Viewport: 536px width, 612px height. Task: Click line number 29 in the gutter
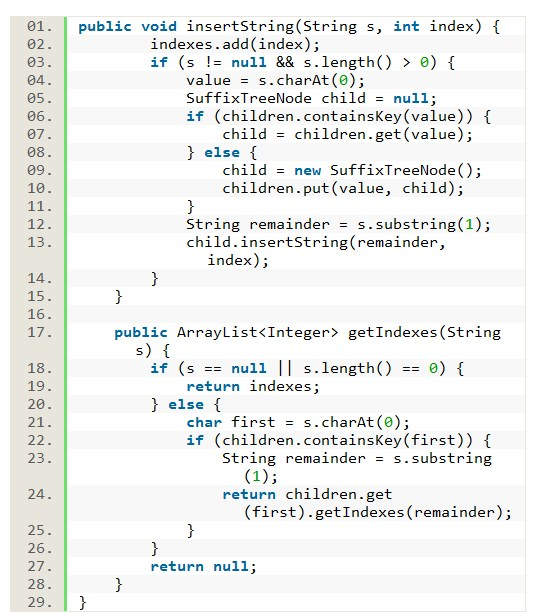point(39,602)
